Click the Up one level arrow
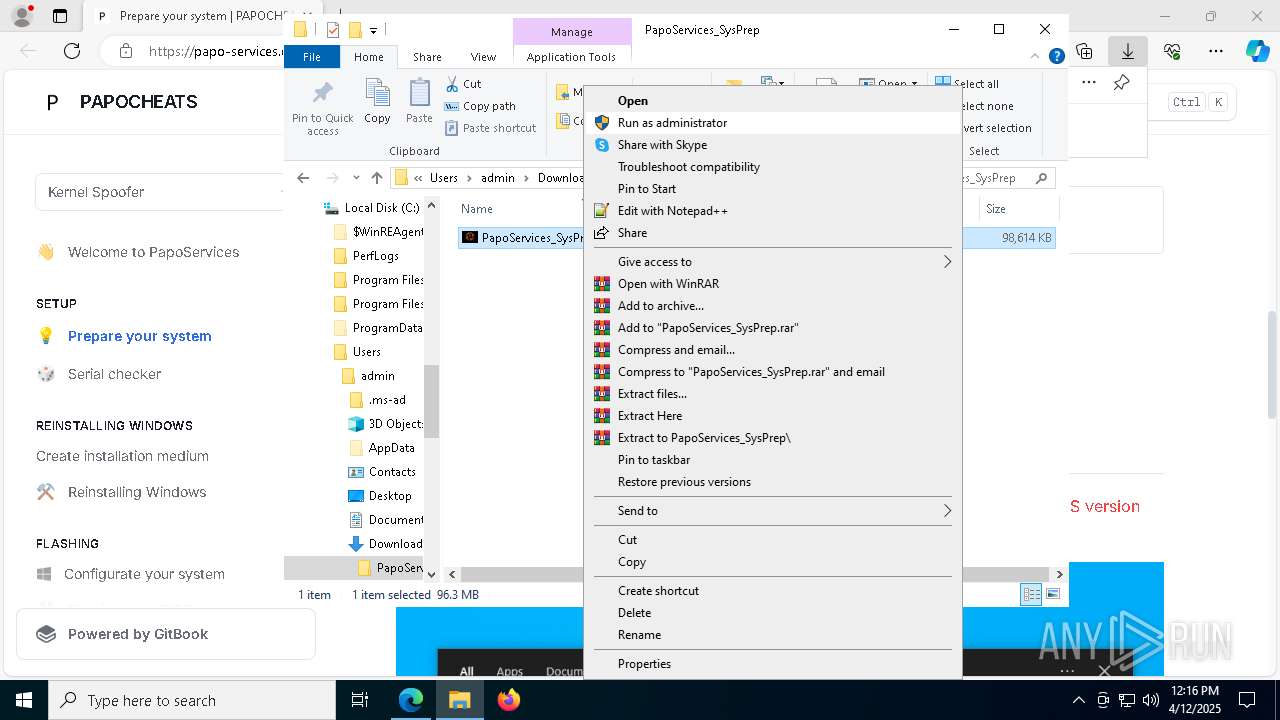Viewport: 1280px width, 720px height. click(x=376, y=178)
